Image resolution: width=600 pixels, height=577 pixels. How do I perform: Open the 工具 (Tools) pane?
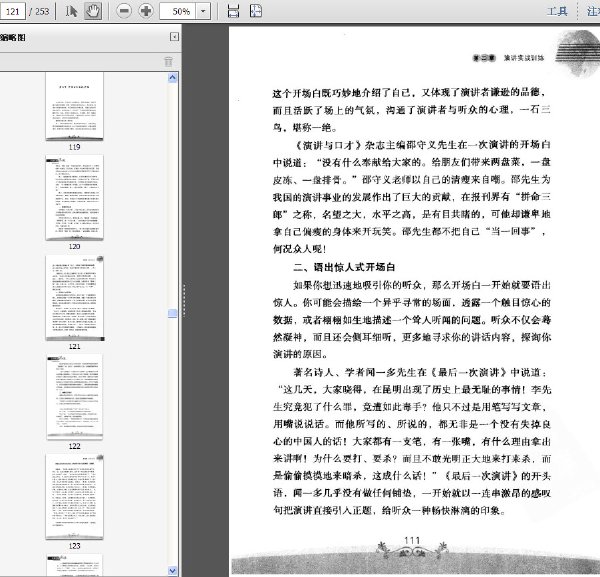pos(557,11)
